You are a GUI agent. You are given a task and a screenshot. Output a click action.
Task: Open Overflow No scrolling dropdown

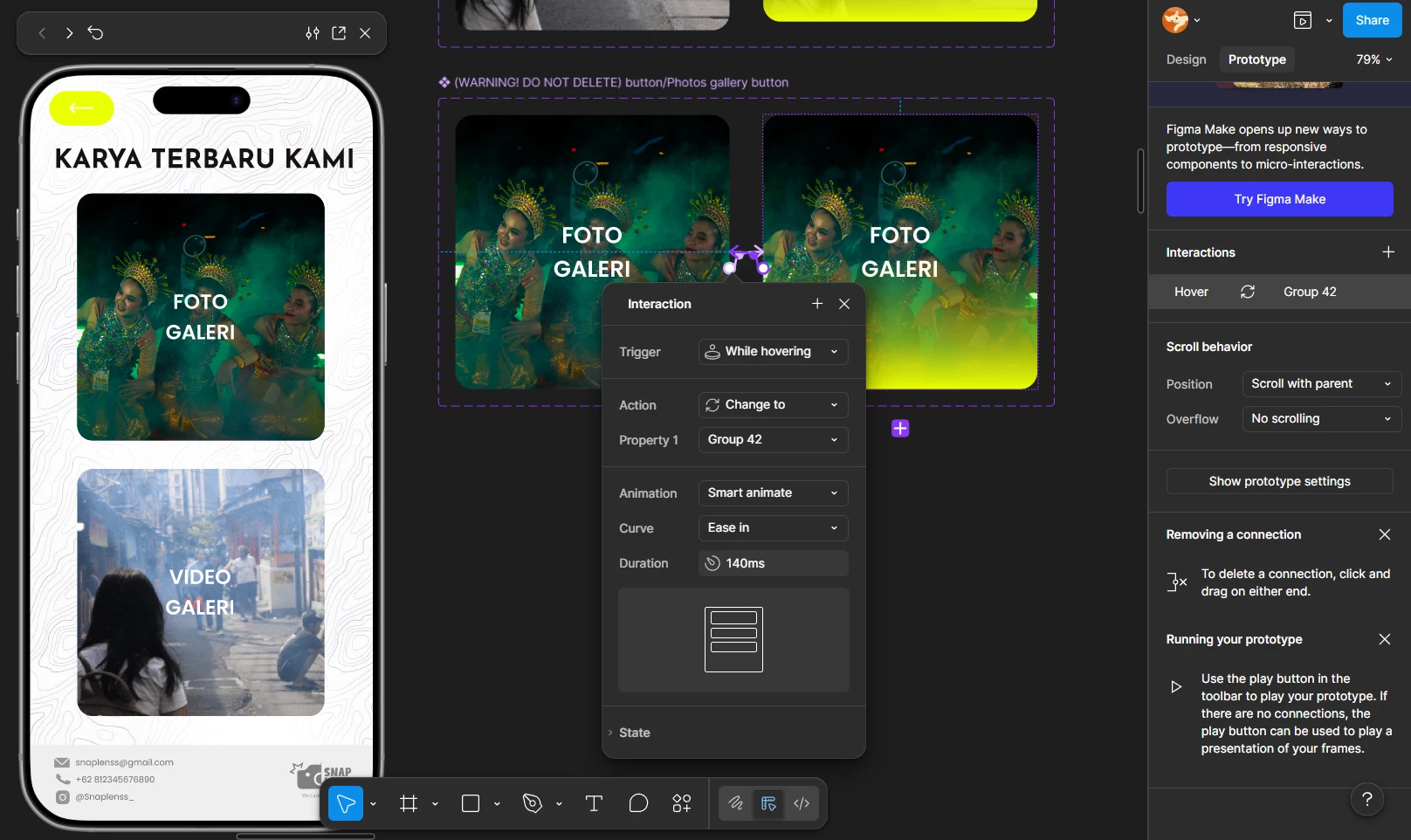[1322, 419]
